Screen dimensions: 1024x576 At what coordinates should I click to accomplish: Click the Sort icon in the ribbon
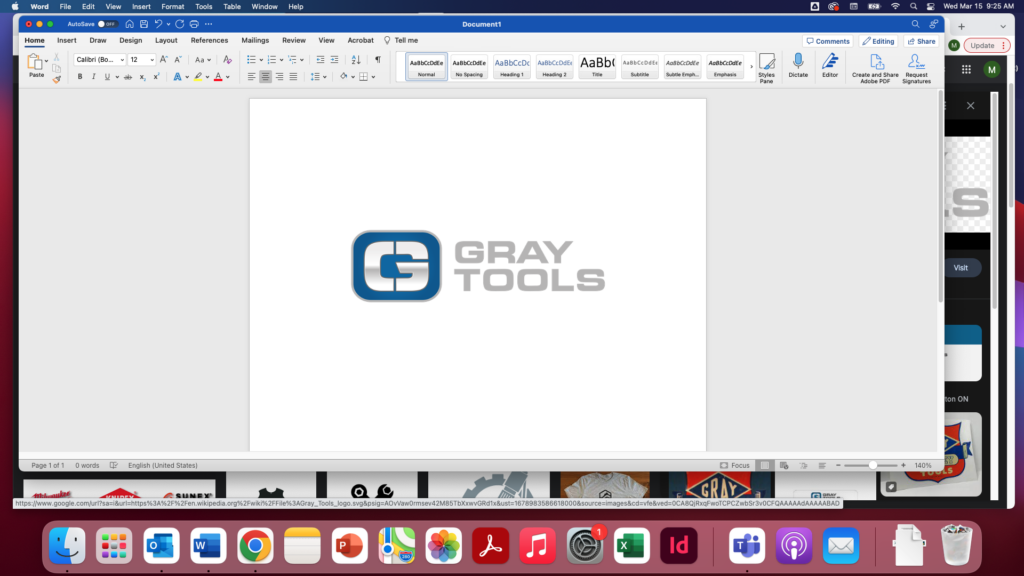tap(357, 60)
